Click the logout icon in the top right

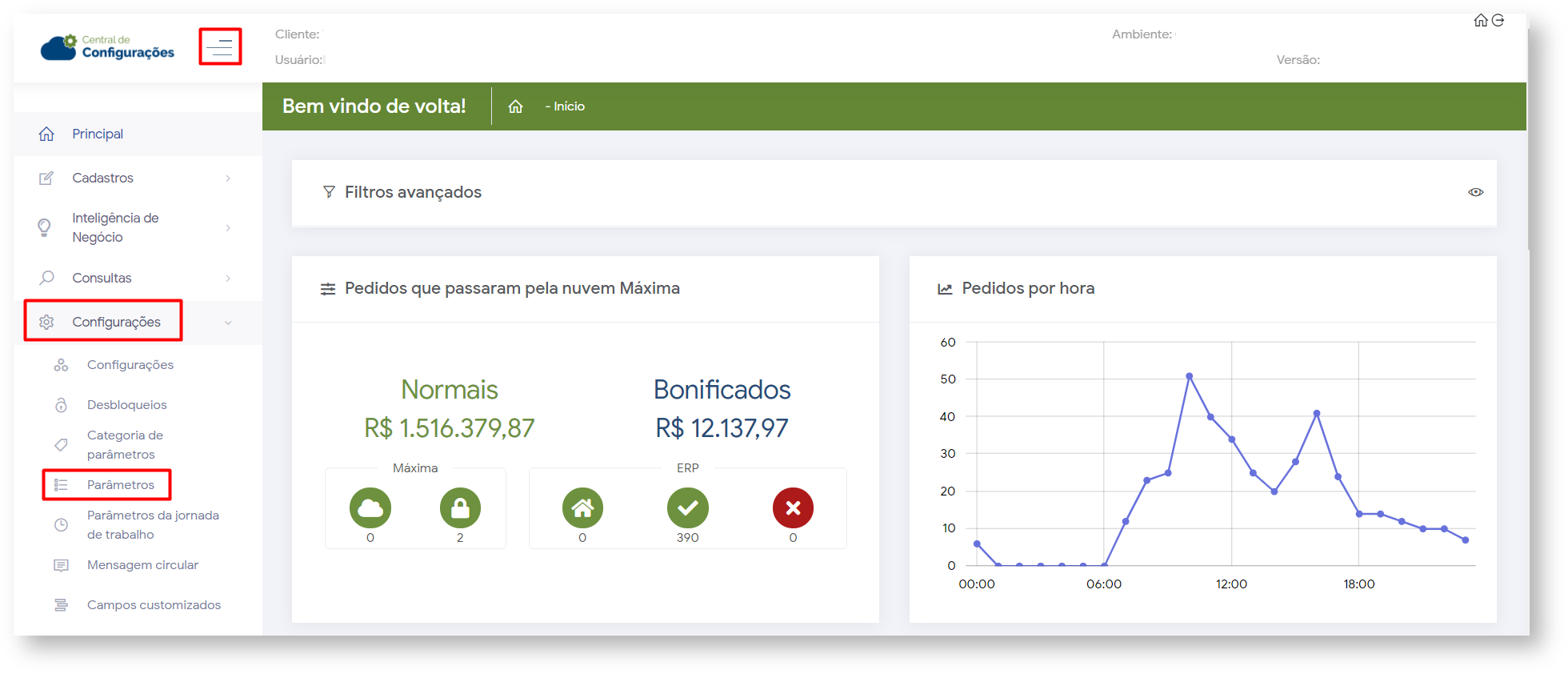point(1498,21)
